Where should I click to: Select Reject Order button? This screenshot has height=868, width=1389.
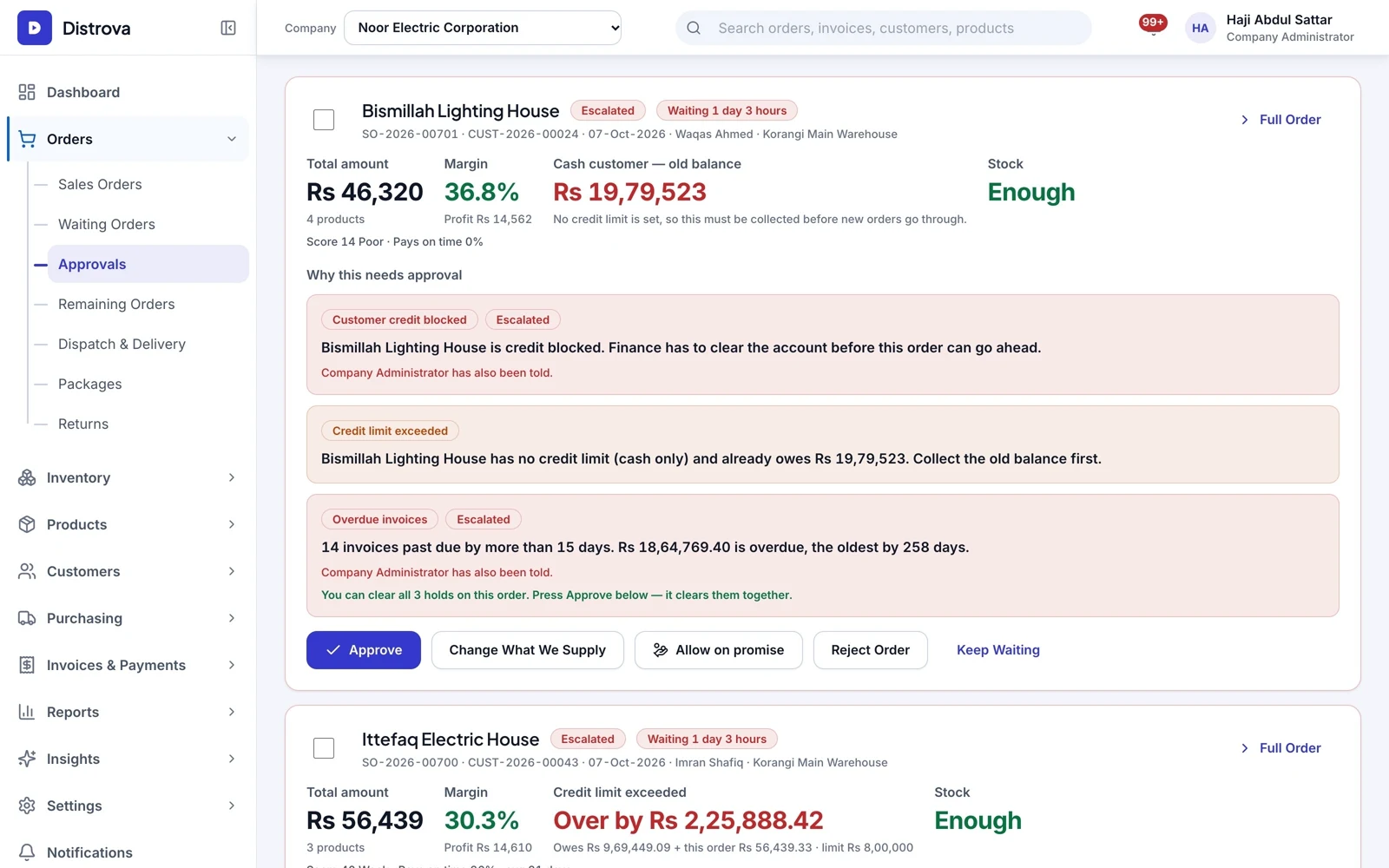870,650
